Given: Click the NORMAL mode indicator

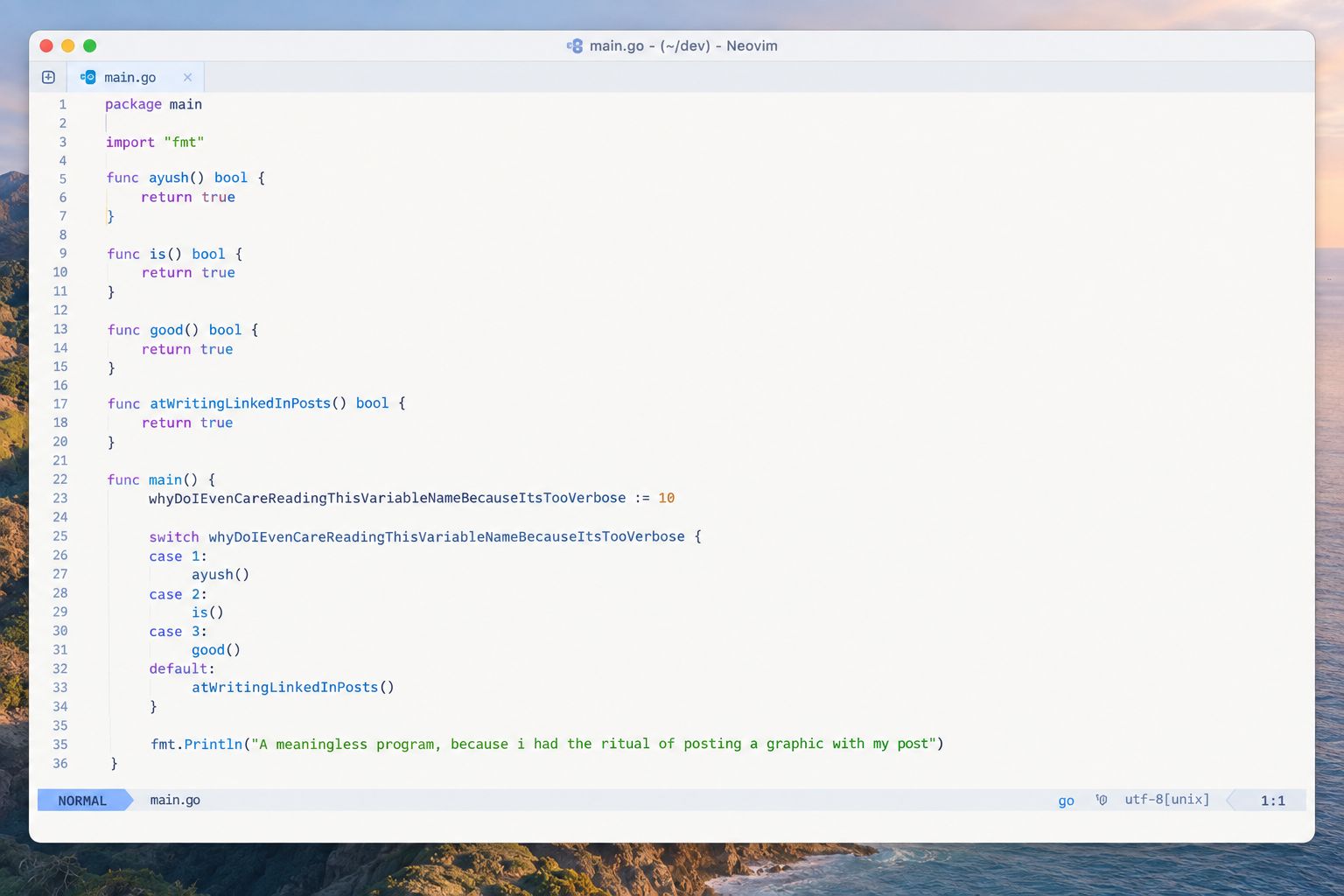Looking at the screenshot, I should (82, 801).
